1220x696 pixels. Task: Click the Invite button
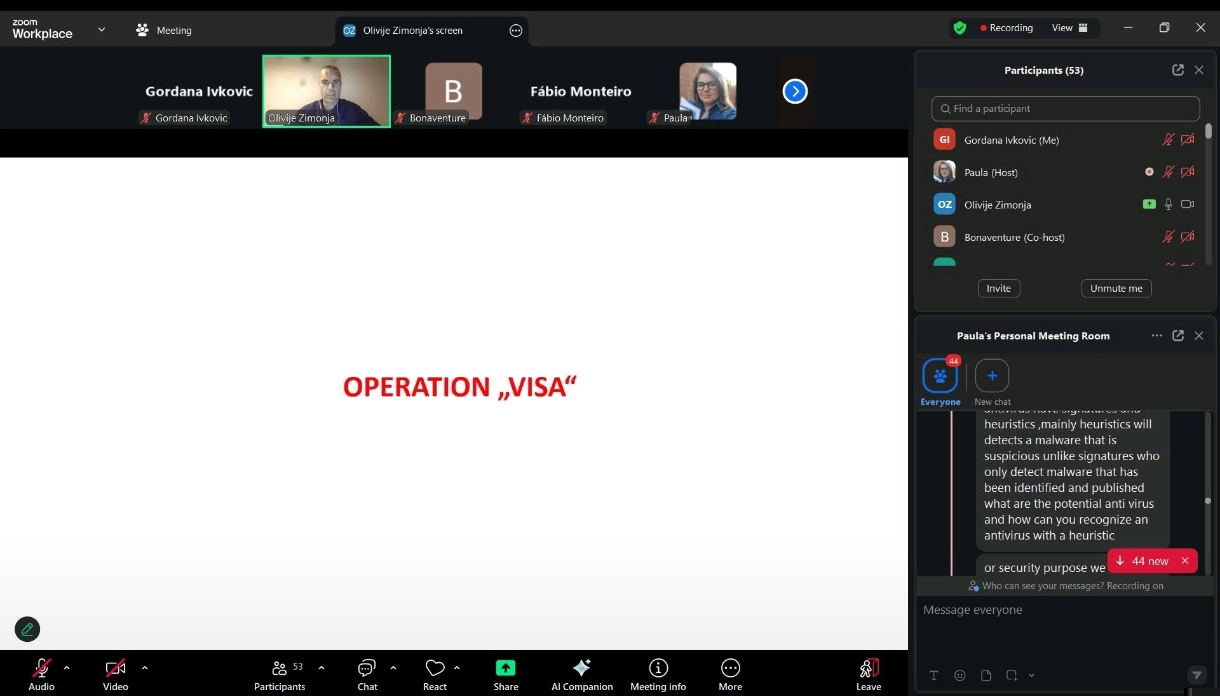click(998, 288)
